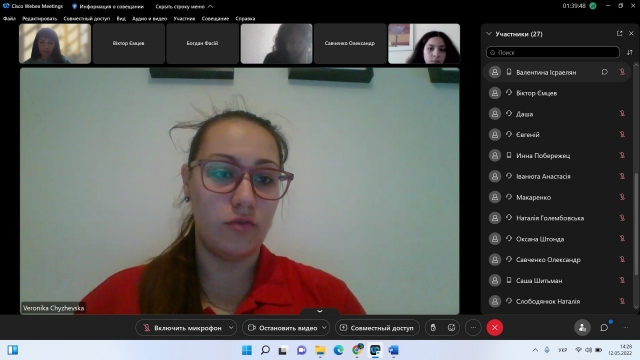
Task: Open the Файл menu
Action: point(9,18)
